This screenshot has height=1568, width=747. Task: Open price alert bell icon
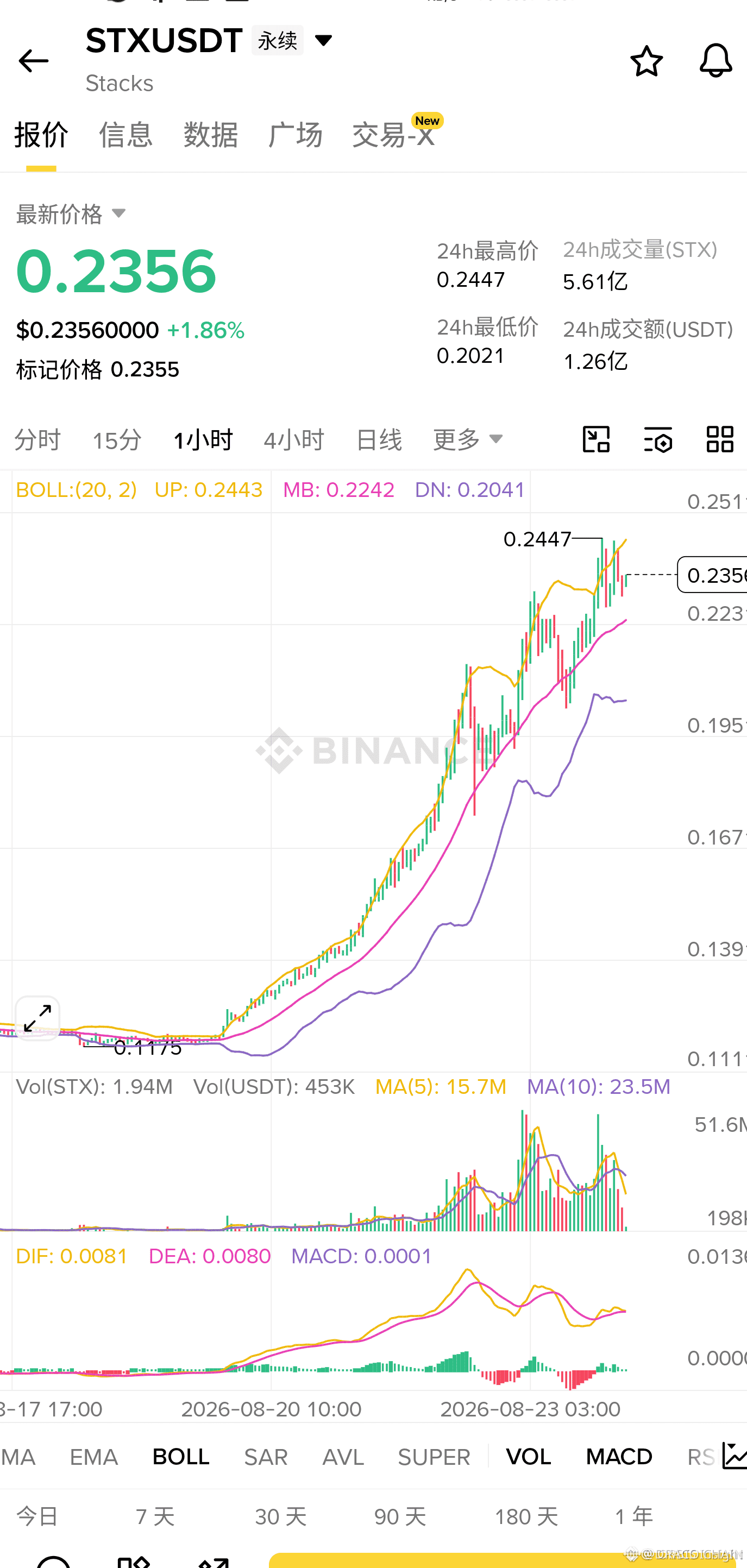coord(715,60)
